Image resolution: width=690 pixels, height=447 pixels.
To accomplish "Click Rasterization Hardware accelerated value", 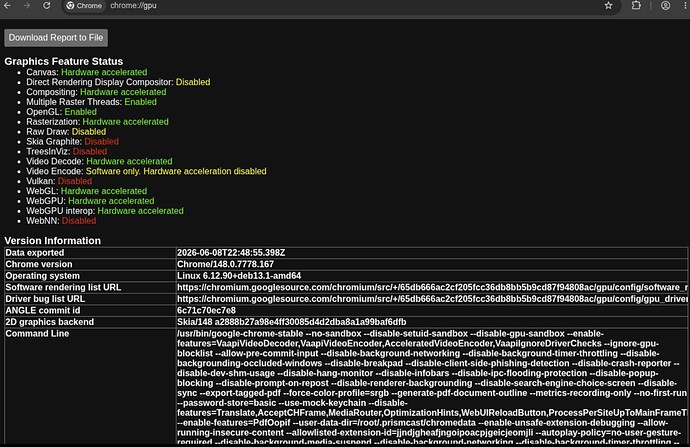I will click(125, 122).
